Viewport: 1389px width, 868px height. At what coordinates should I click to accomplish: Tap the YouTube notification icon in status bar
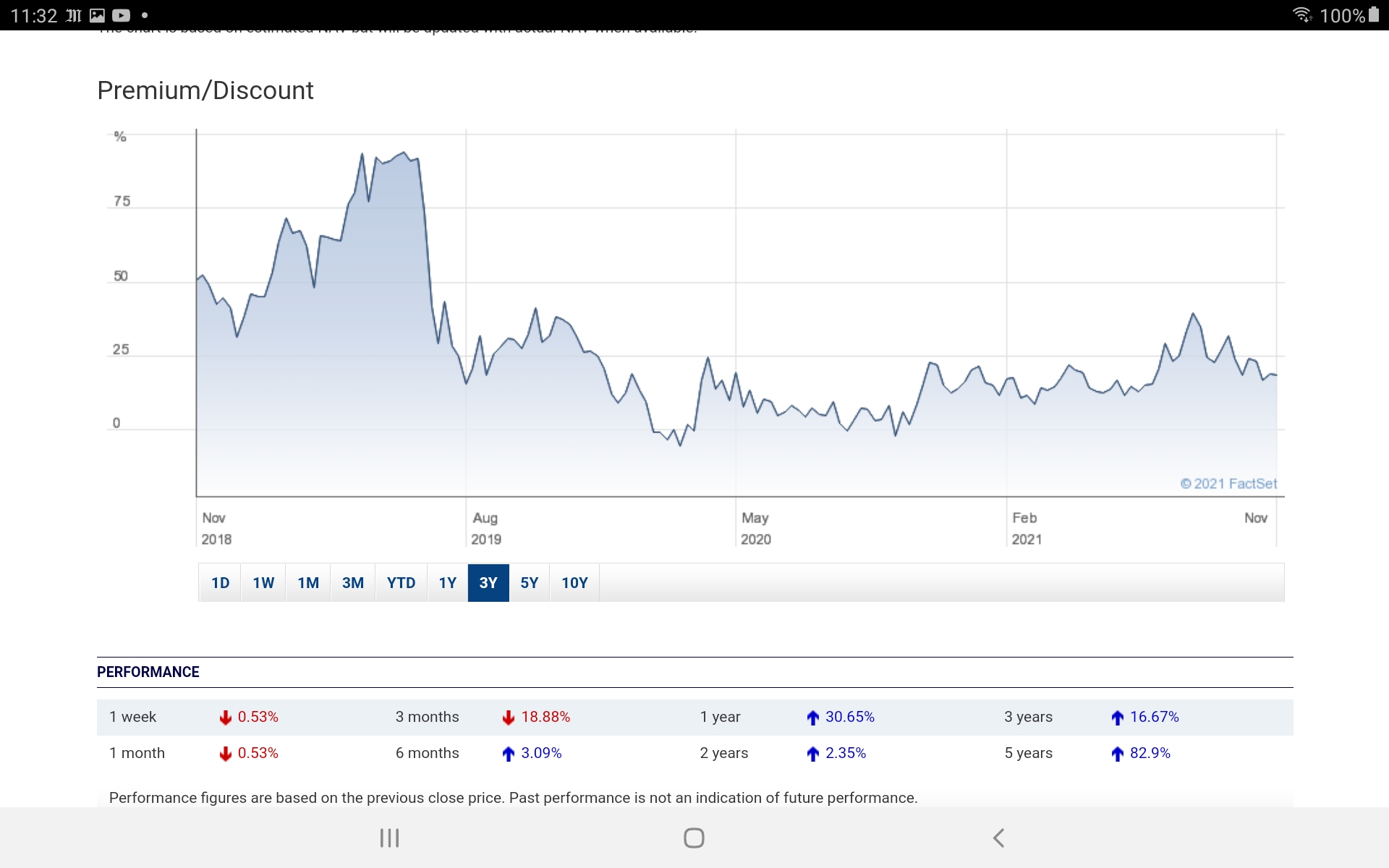pos(122,15)
